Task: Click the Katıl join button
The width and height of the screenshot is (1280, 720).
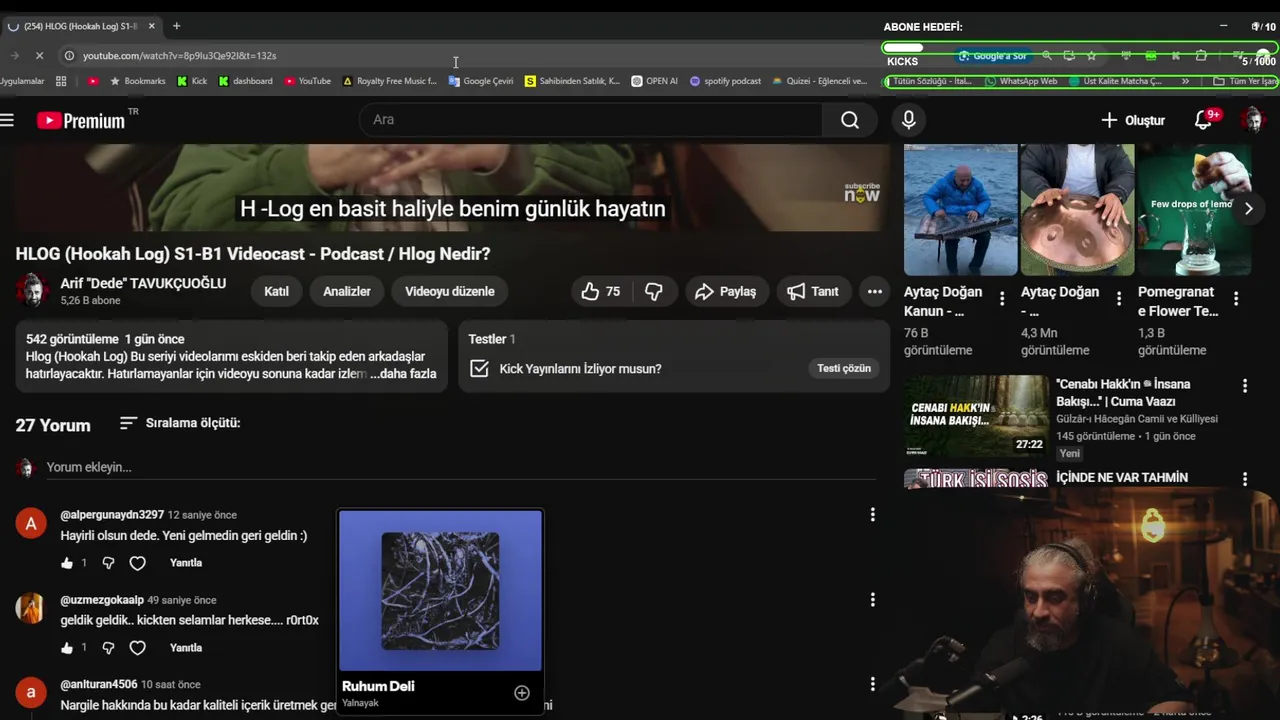Action: click(276, 291)
